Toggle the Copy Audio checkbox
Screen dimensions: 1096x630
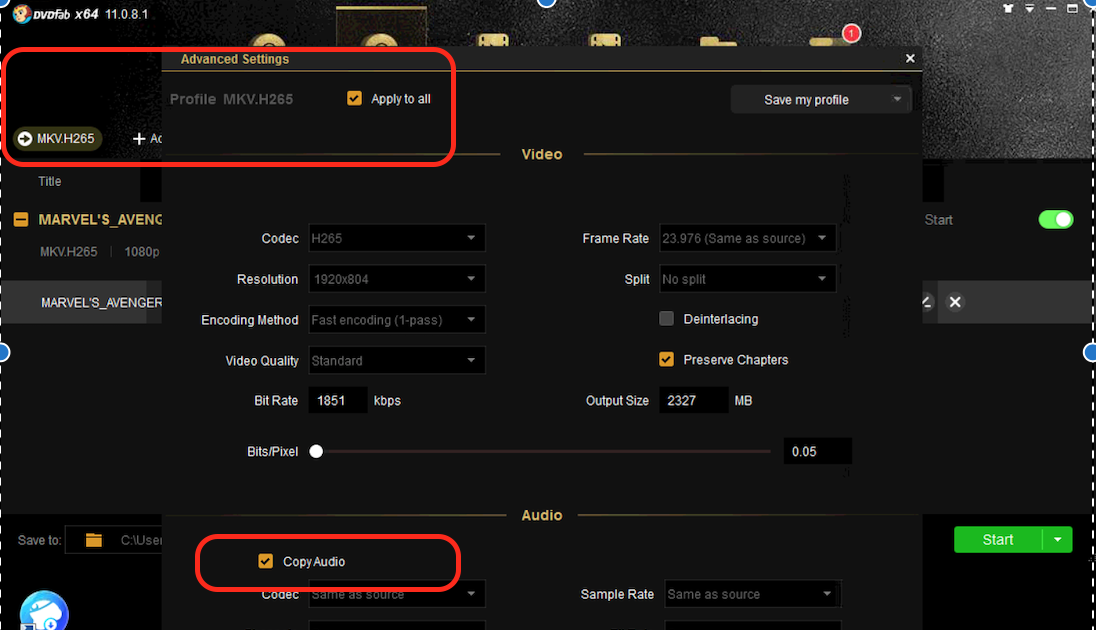(x=266, y=561)
